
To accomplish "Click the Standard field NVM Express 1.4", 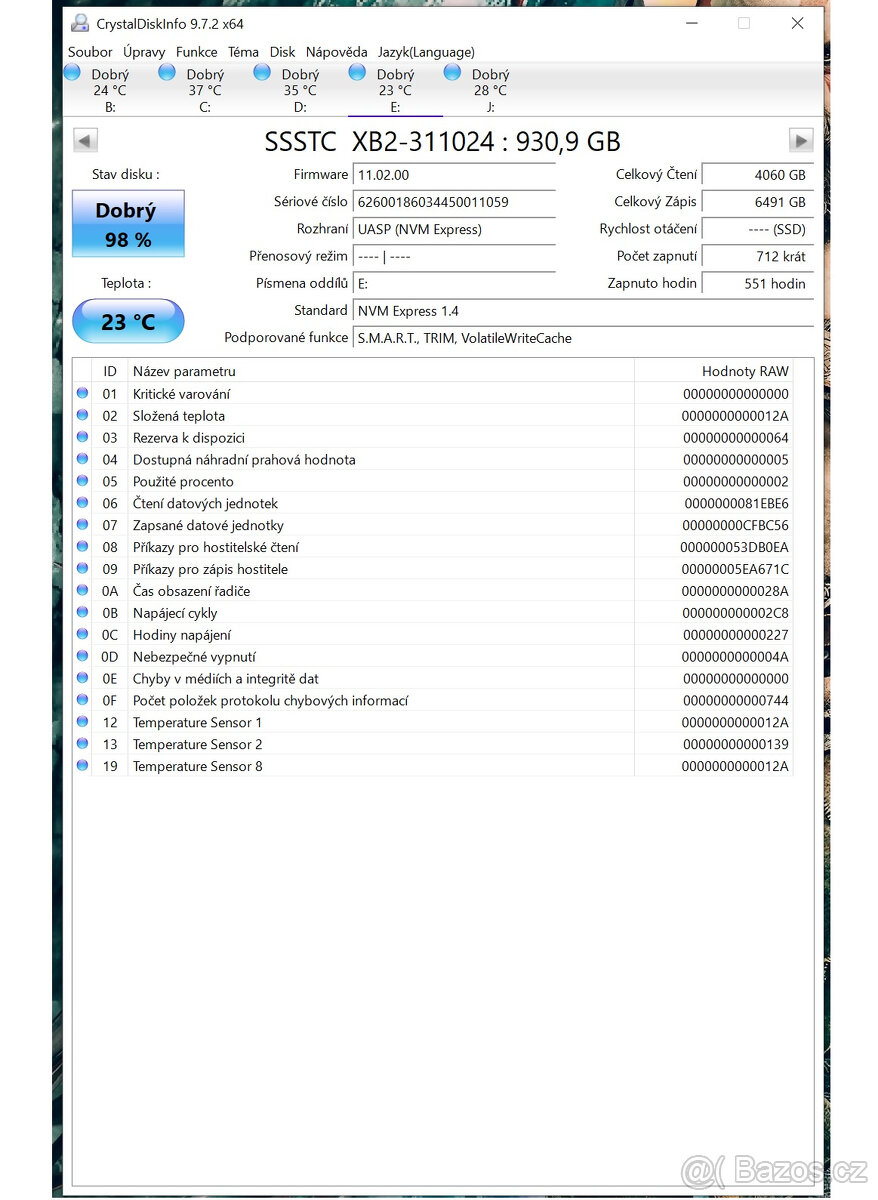I will 584,311.
